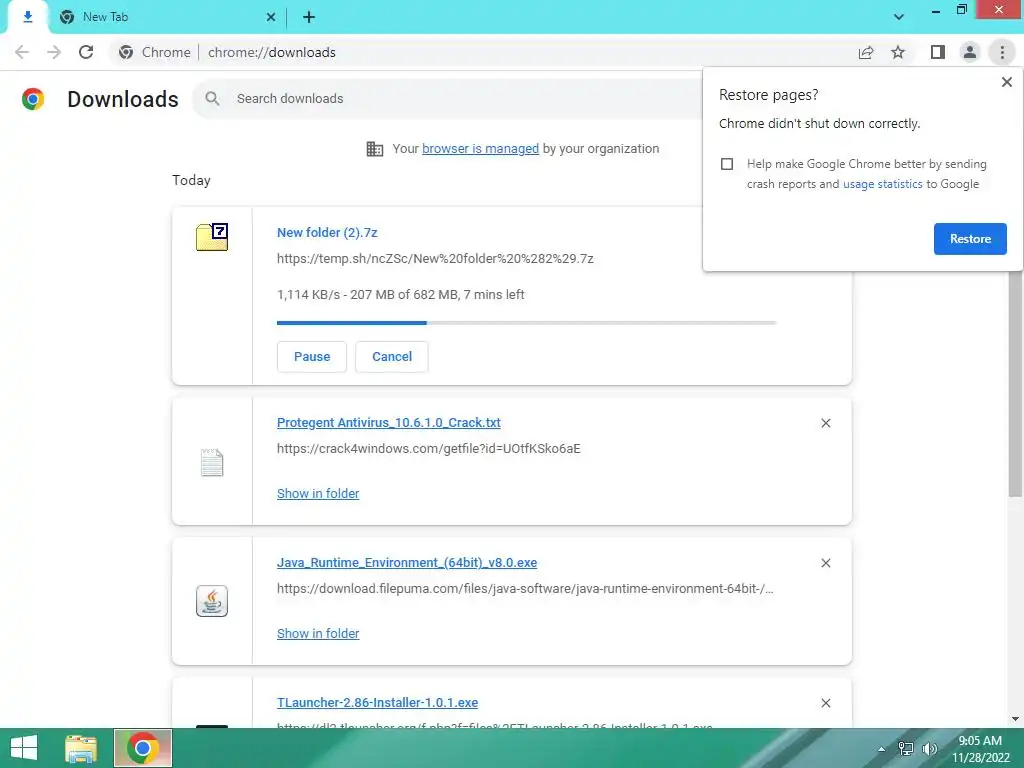Open File Explorer from the taskbar
Image resolution: width=1024 pixels, height=768 pixels.
[81, 748]
